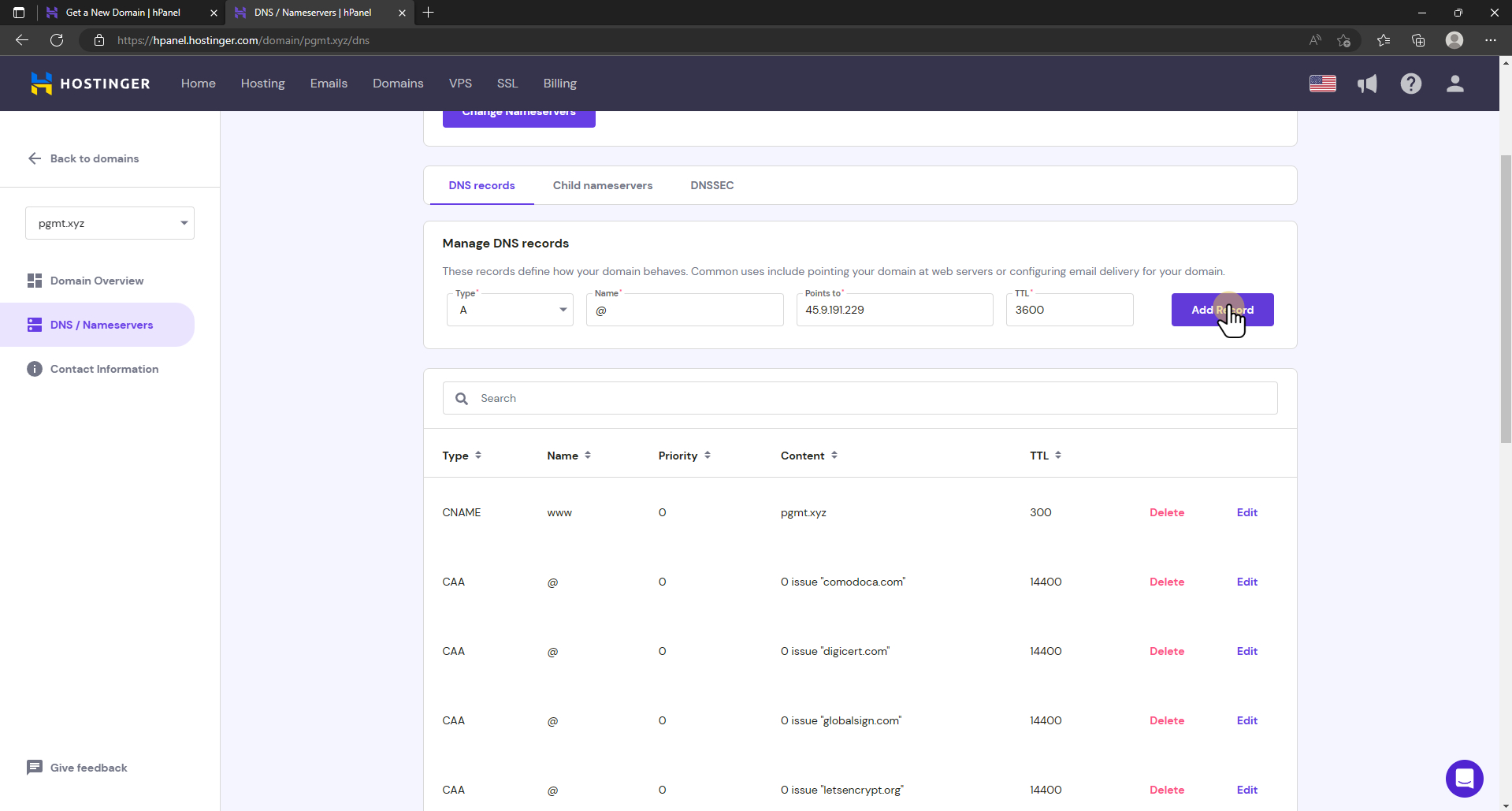The height and width of the screenshot is (811, 1512).
Task: Open the account profile icon in hPanel header
Action: tap(1455, 84)
